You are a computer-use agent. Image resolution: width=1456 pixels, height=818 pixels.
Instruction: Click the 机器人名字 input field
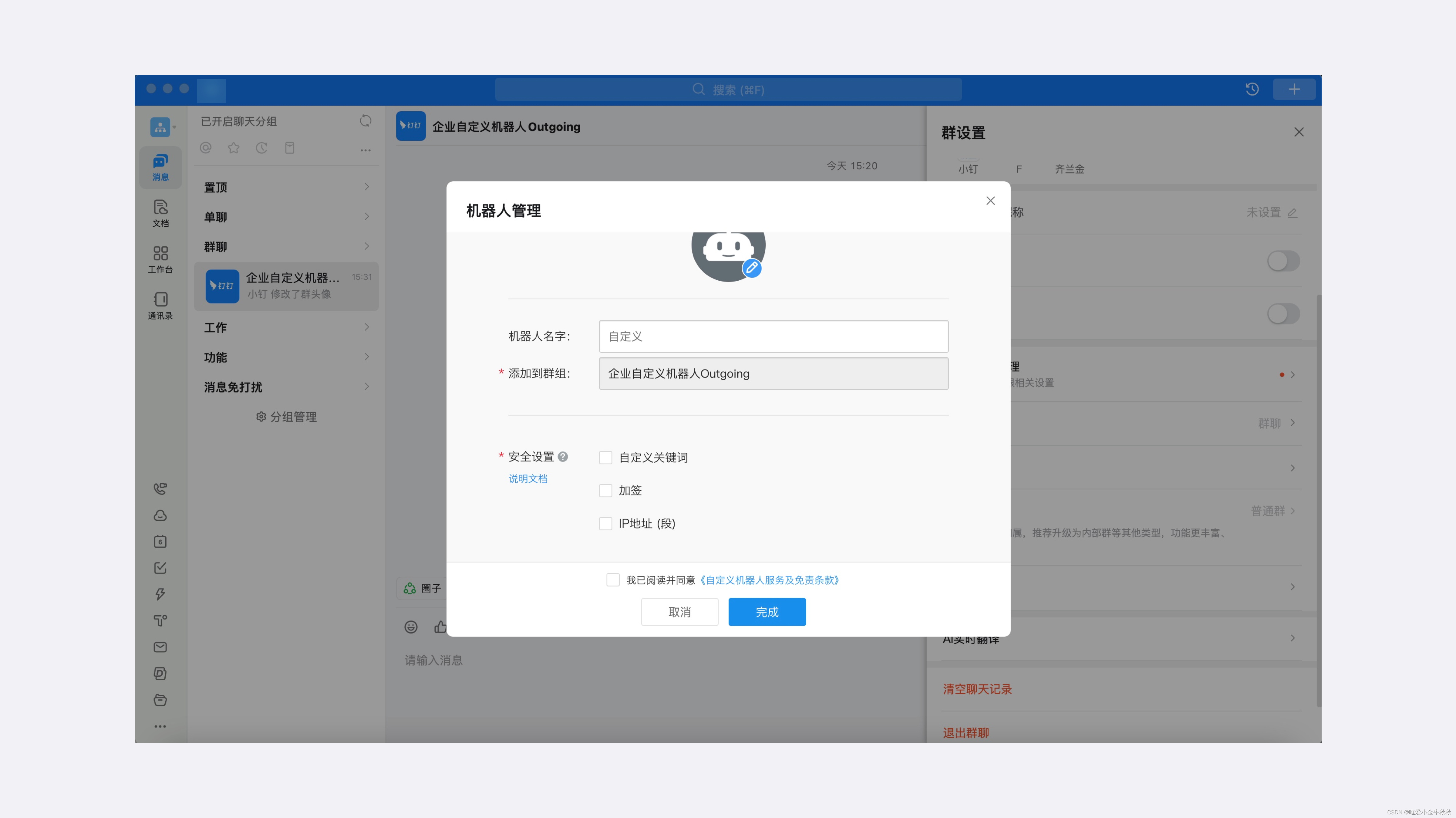point(773,336)
